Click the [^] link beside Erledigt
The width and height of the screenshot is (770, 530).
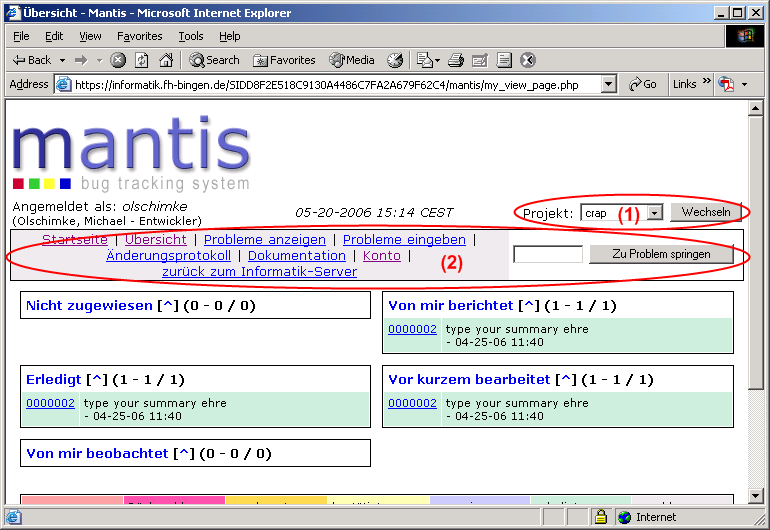(97, 380)
